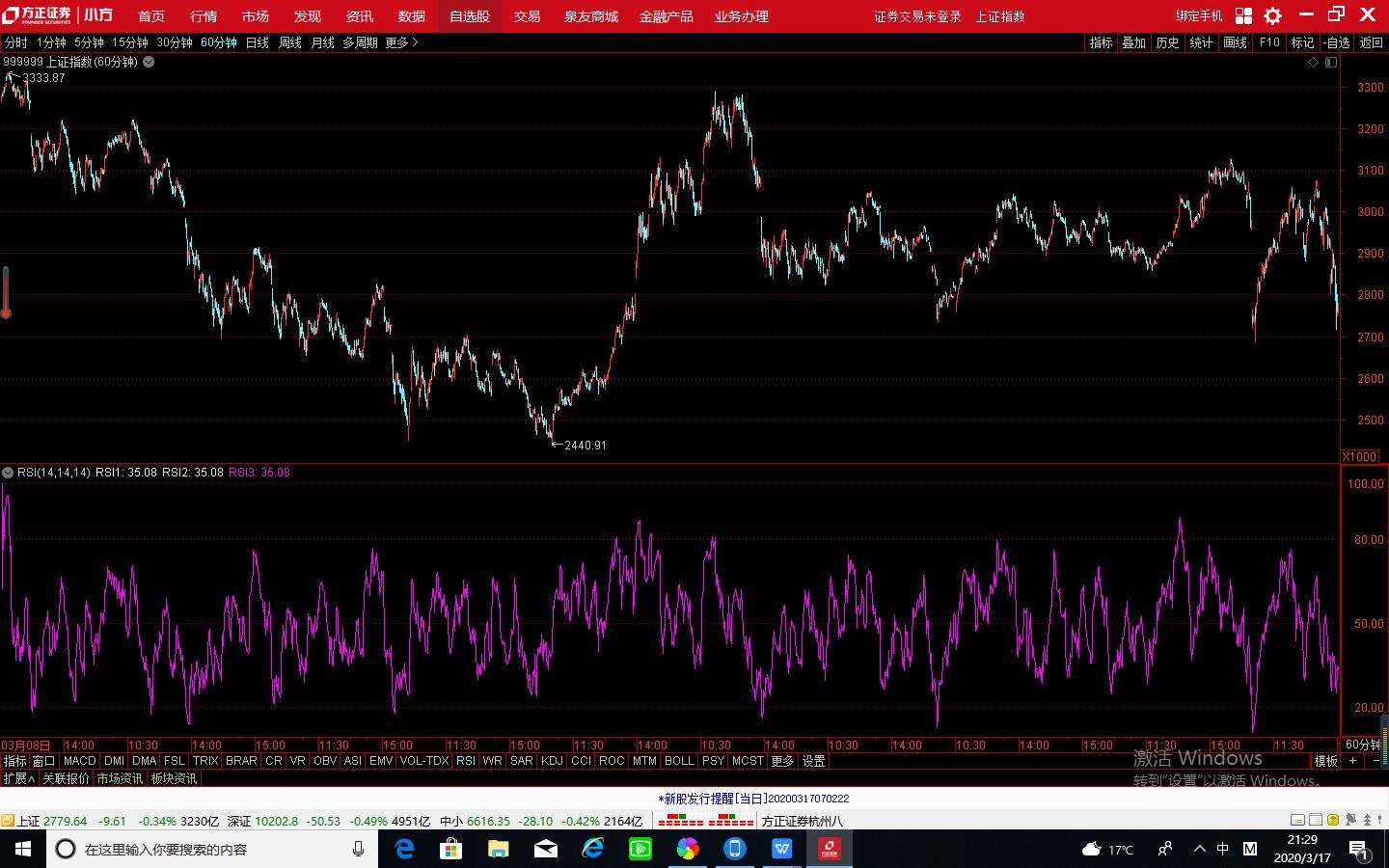Click the red-green market breadth indicator
Viewport: 1389px width, 868px height.
[x=706, y=821]
